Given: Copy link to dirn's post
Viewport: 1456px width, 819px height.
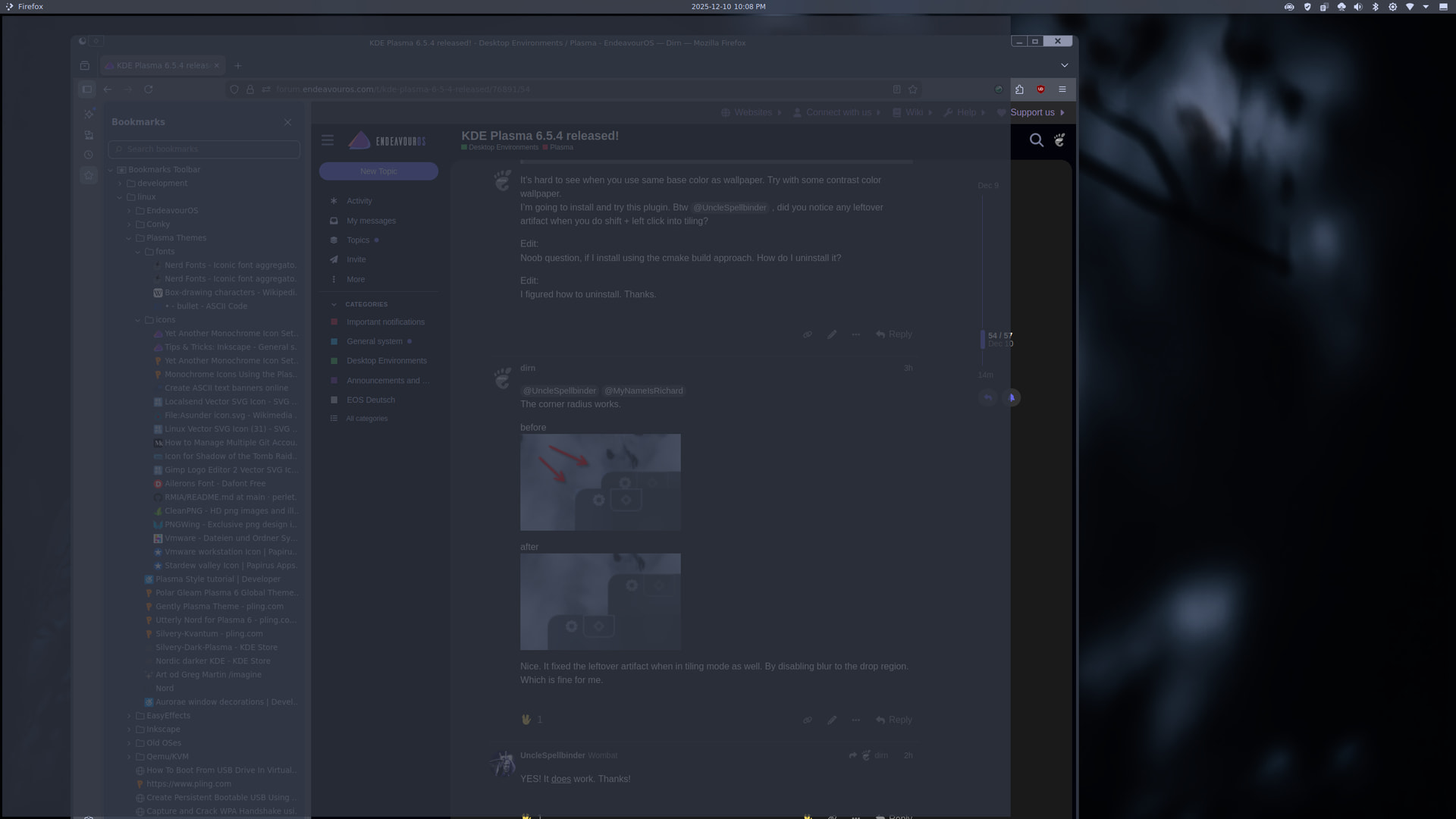Looking at the screenshot, I should point(808,720).
